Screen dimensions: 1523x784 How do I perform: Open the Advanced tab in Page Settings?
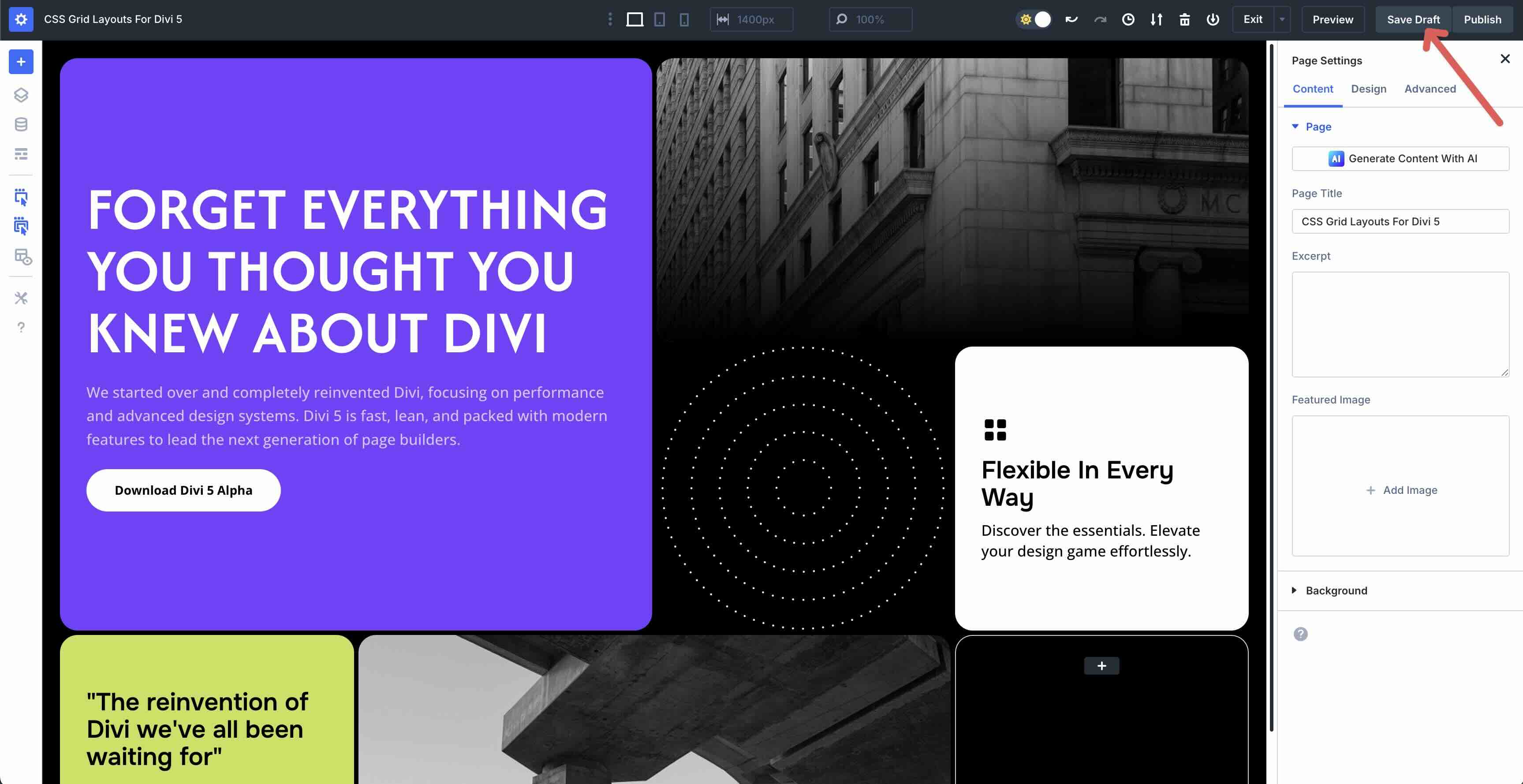(1430, 89)
